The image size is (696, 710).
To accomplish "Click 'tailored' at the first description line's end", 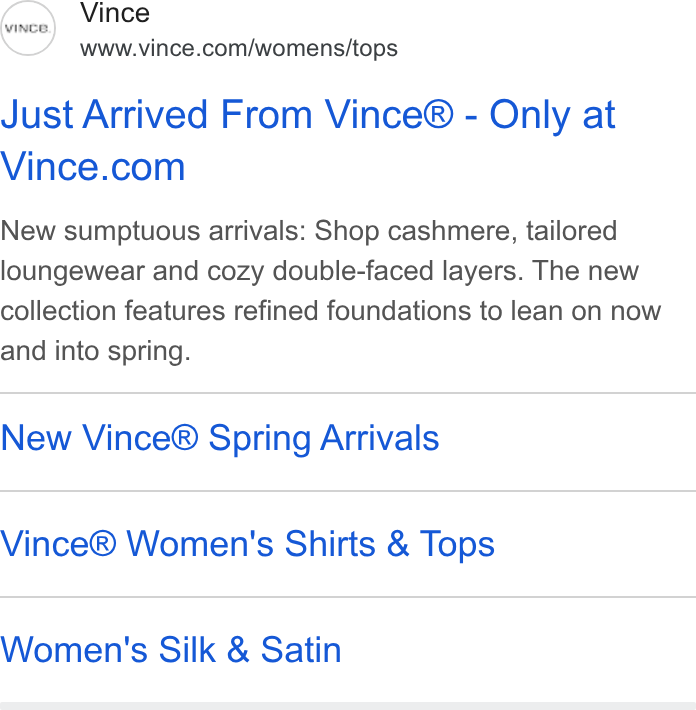I will pos(571,231).
